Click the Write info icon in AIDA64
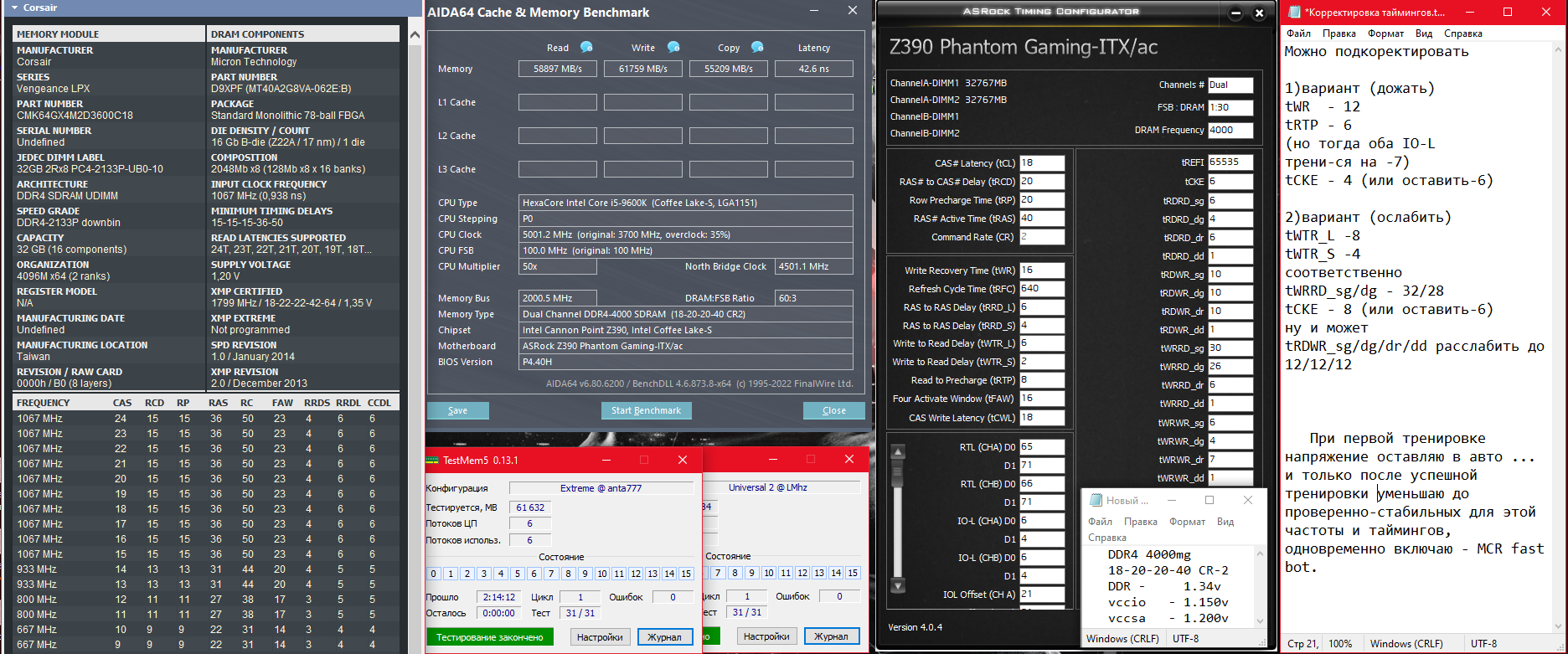Viewport: 1568px width, 654px height. pos(673,47)
